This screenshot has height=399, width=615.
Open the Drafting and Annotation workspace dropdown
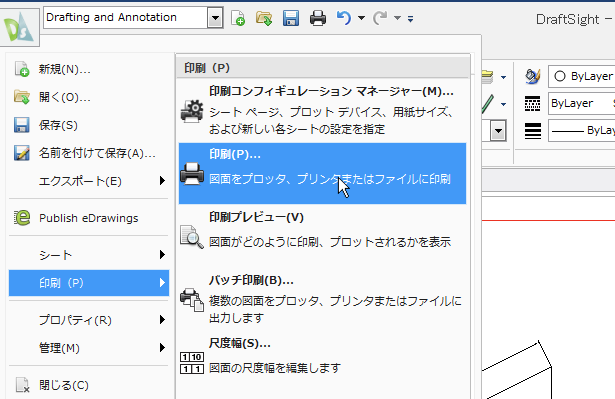tap(215, 18)
